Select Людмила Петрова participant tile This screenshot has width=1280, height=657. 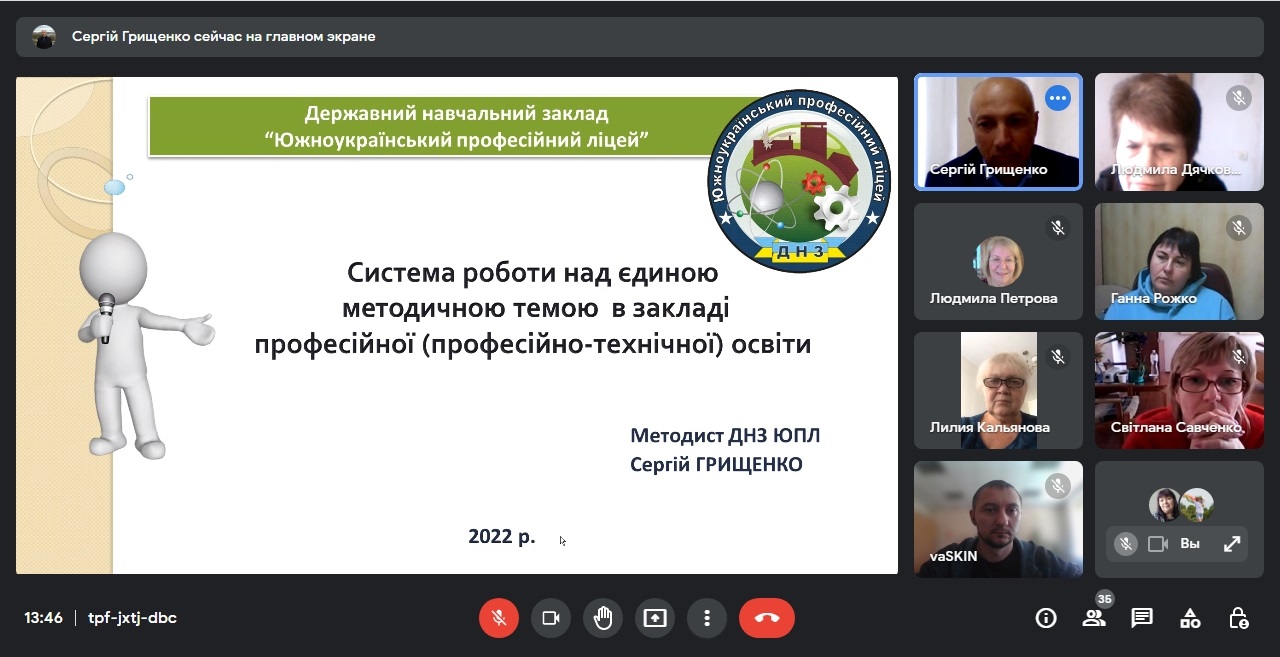998,262
